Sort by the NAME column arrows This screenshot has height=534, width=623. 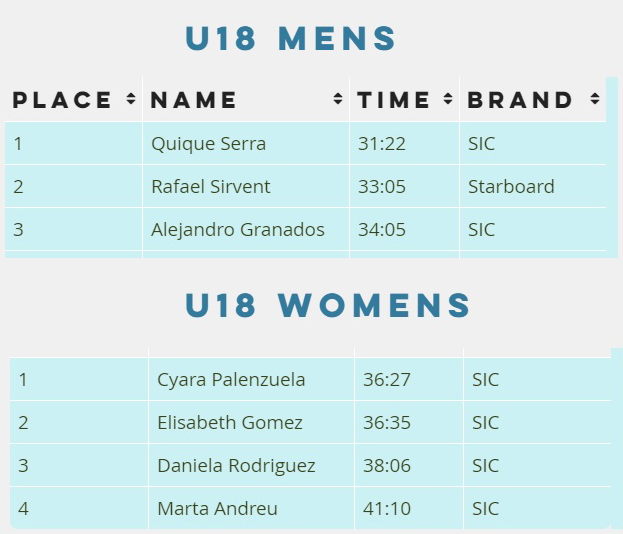click(x=338, y=99)
